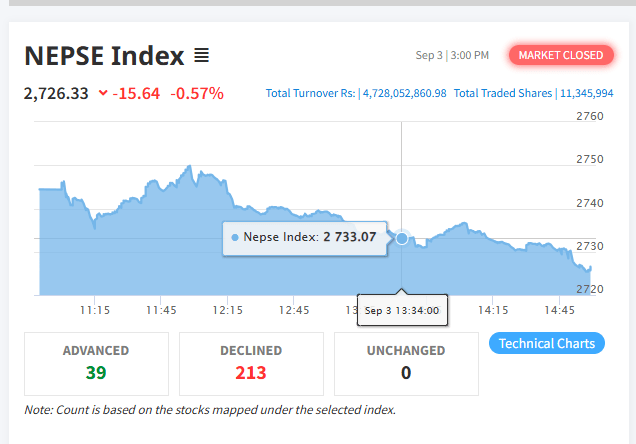Click the MARKET CLOSED badge

point(561,55)
